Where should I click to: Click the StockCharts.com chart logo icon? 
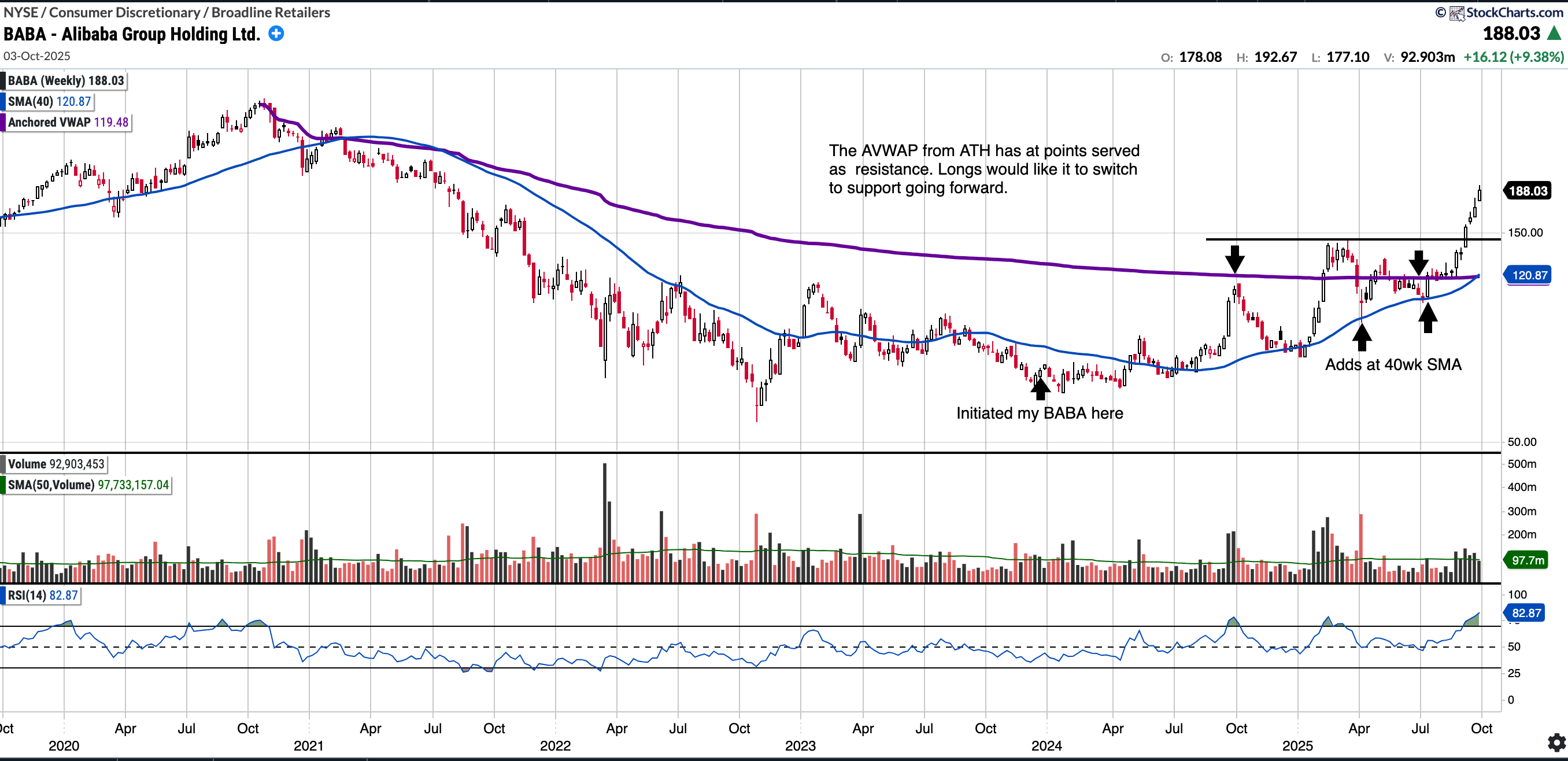1456,13
